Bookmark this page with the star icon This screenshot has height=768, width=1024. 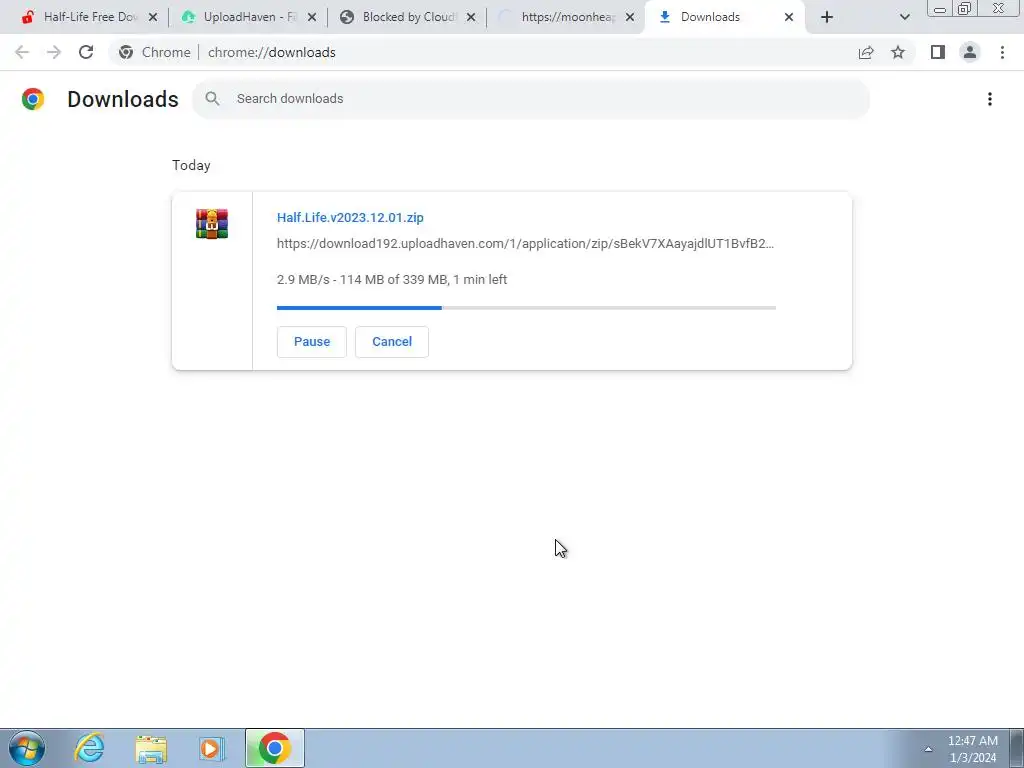click(x=898, y=52)
